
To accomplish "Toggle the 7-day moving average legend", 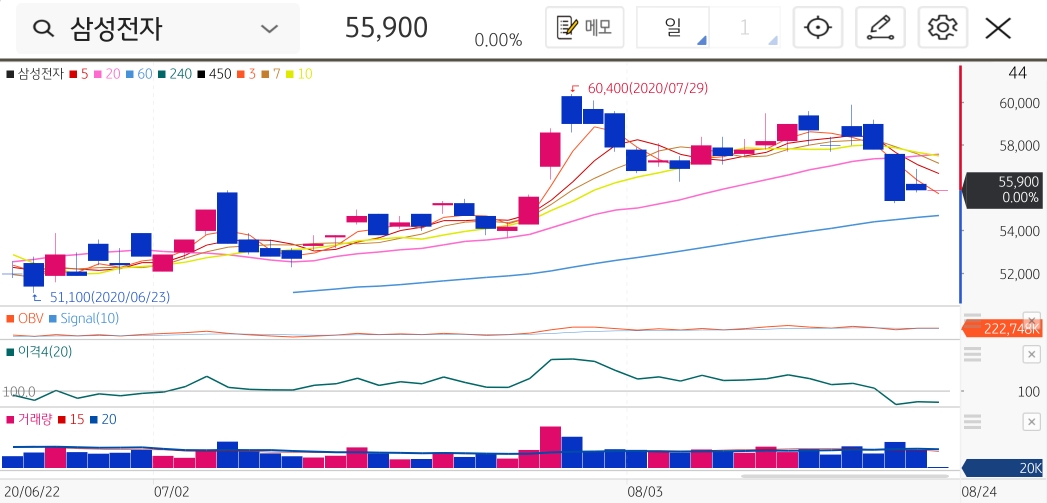I will tap(270, 74).
